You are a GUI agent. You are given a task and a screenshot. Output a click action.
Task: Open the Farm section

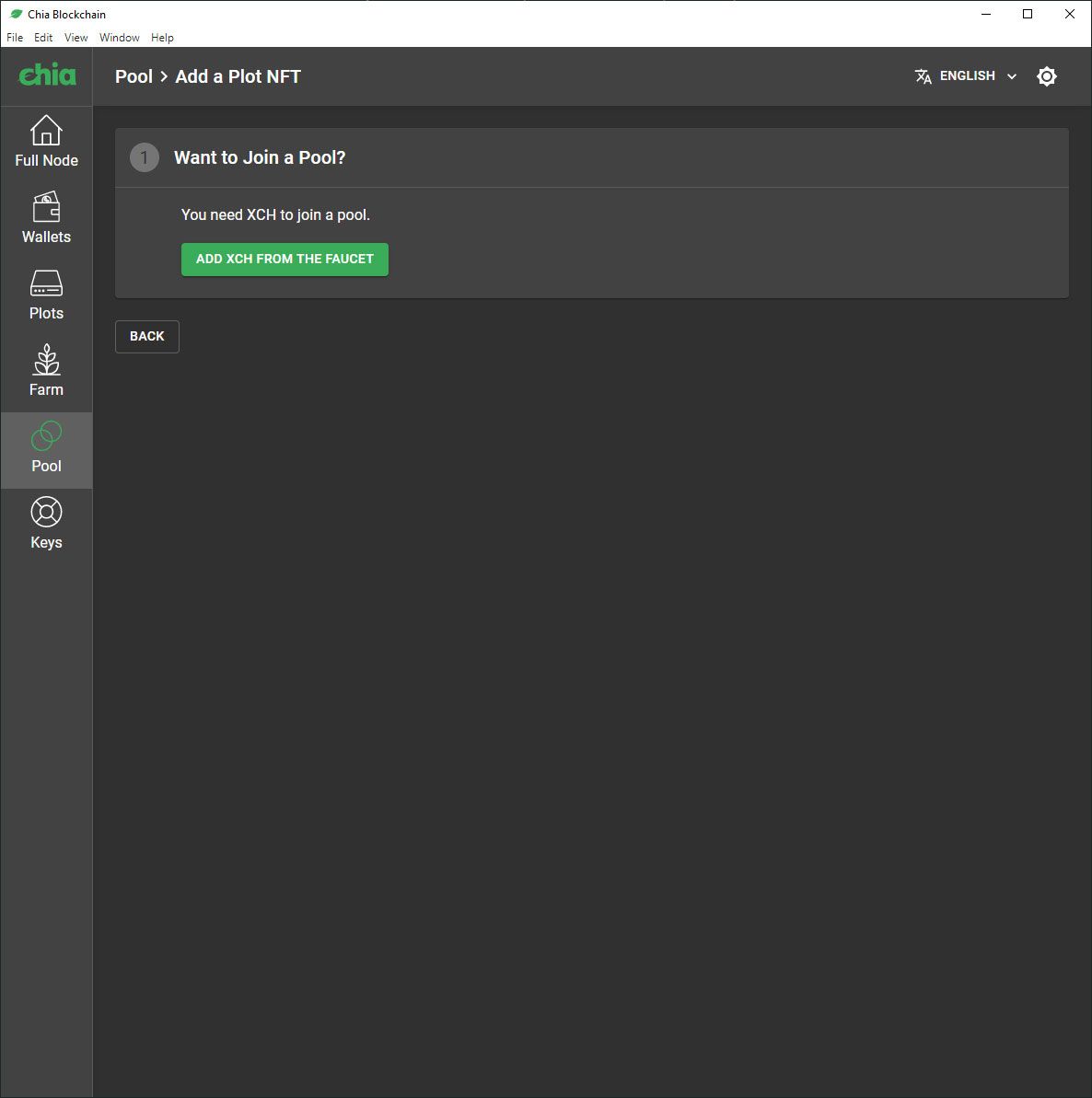[x=46, y=370]
